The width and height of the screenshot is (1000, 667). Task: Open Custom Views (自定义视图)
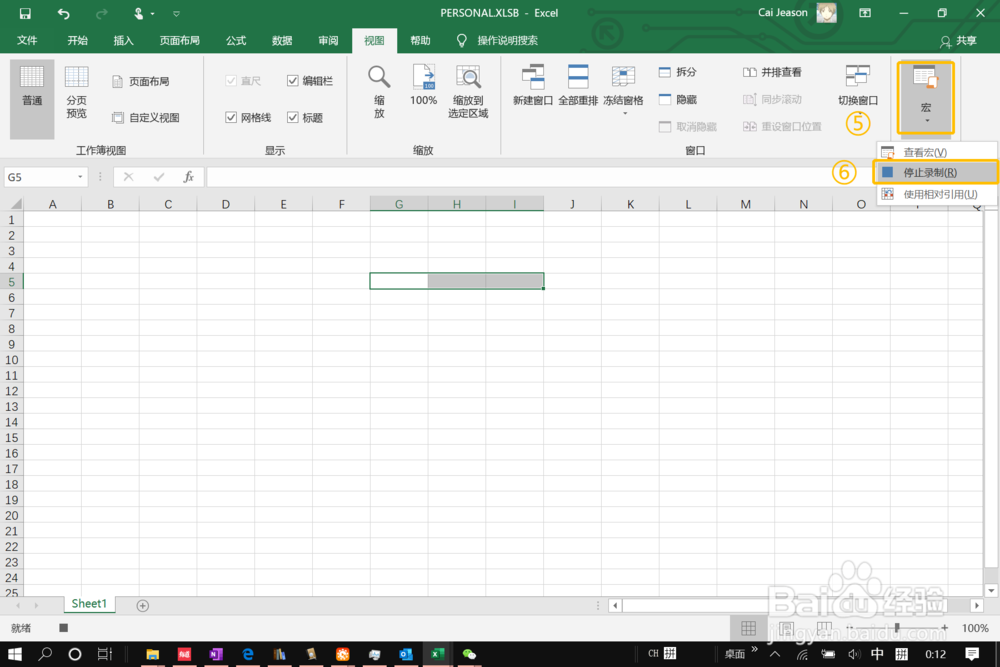pyautogui.click(x=145, y=117)
